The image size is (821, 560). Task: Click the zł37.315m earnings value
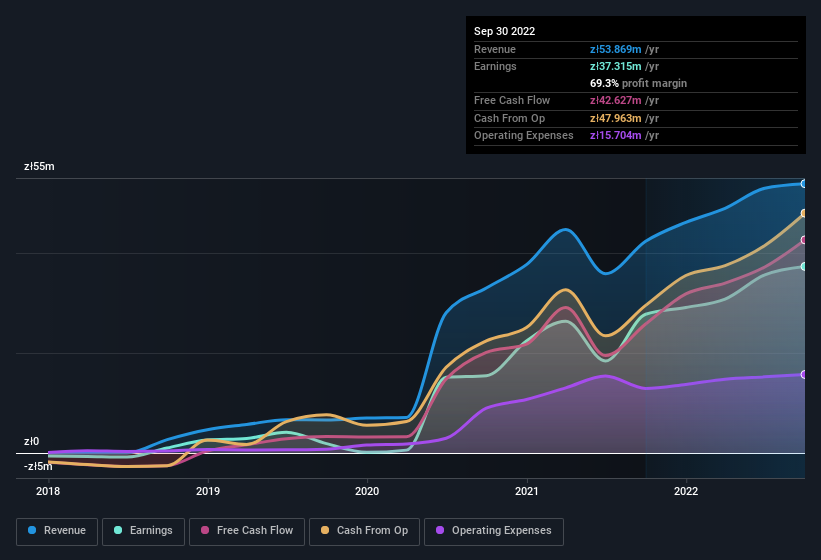pos(616,66)
